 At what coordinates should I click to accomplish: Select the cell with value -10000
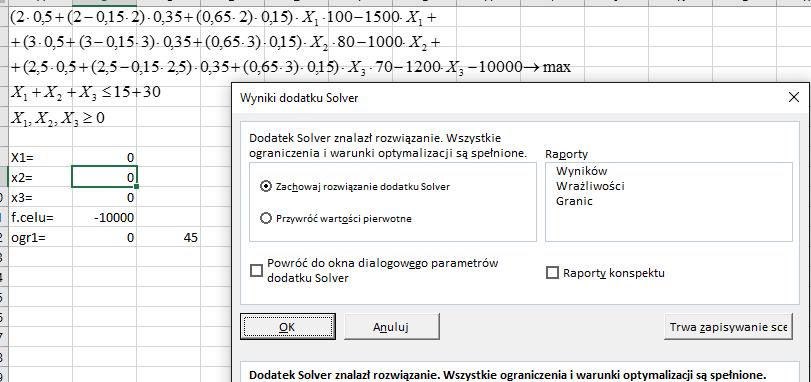[104, 218]
